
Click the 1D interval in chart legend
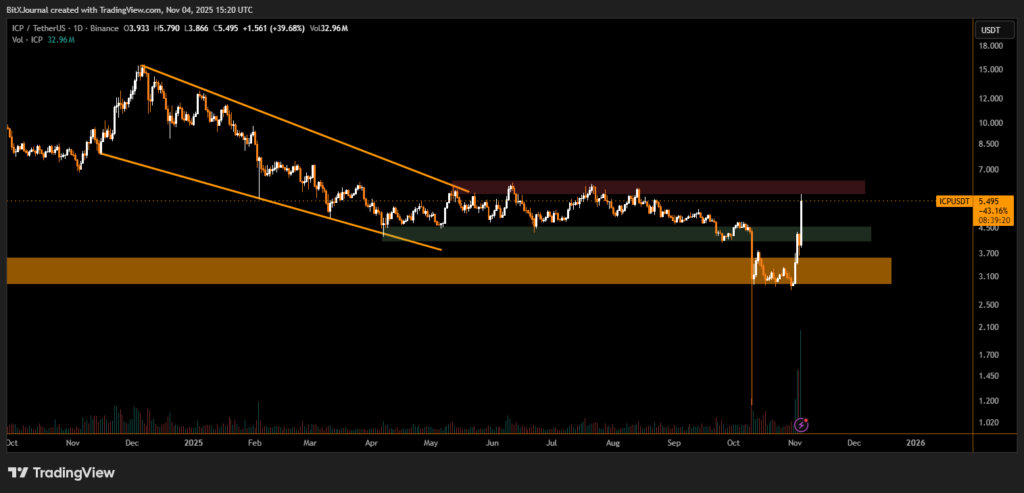(x=88, y=27)
